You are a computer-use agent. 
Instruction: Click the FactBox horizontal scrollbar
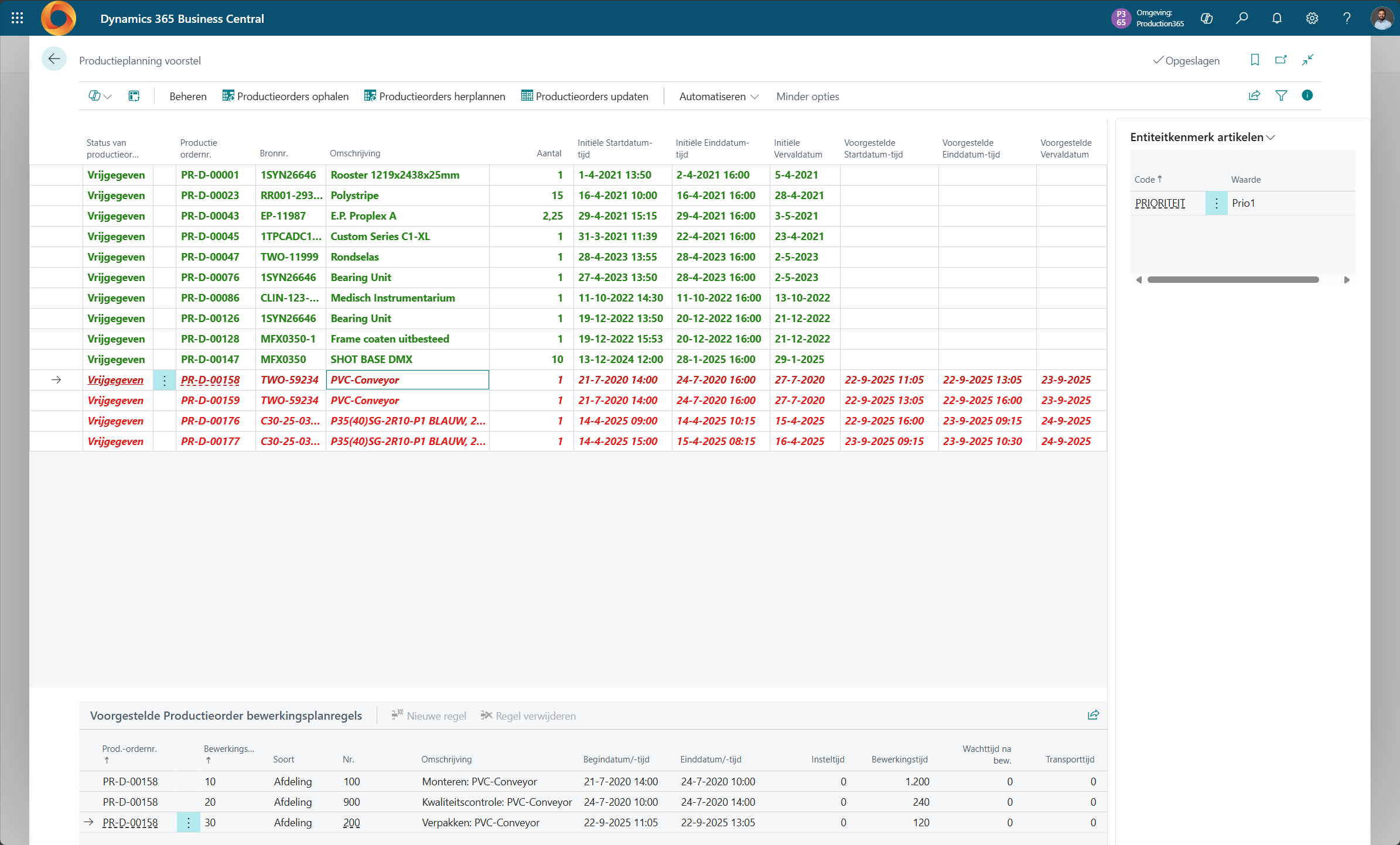[1232, 280]
